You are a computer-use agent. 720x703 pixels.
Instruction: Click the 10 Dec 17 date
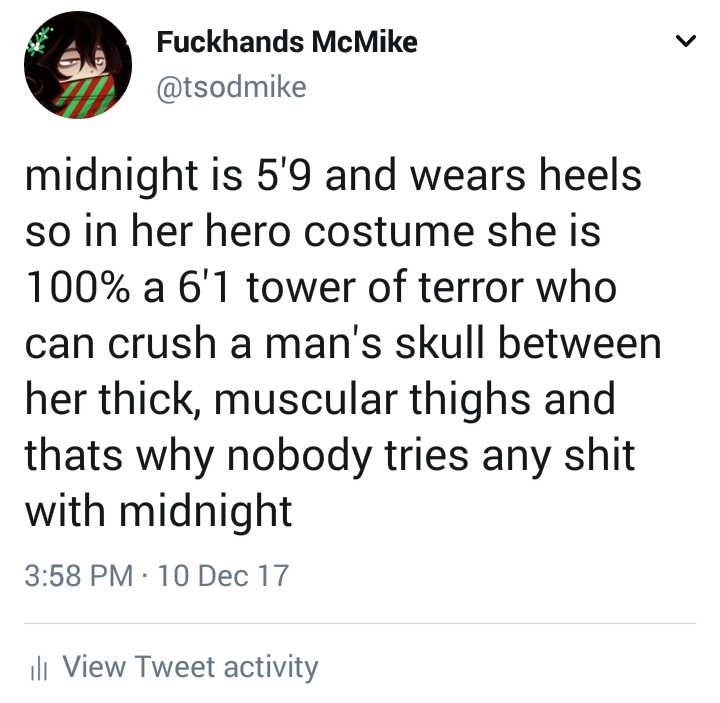224,575
